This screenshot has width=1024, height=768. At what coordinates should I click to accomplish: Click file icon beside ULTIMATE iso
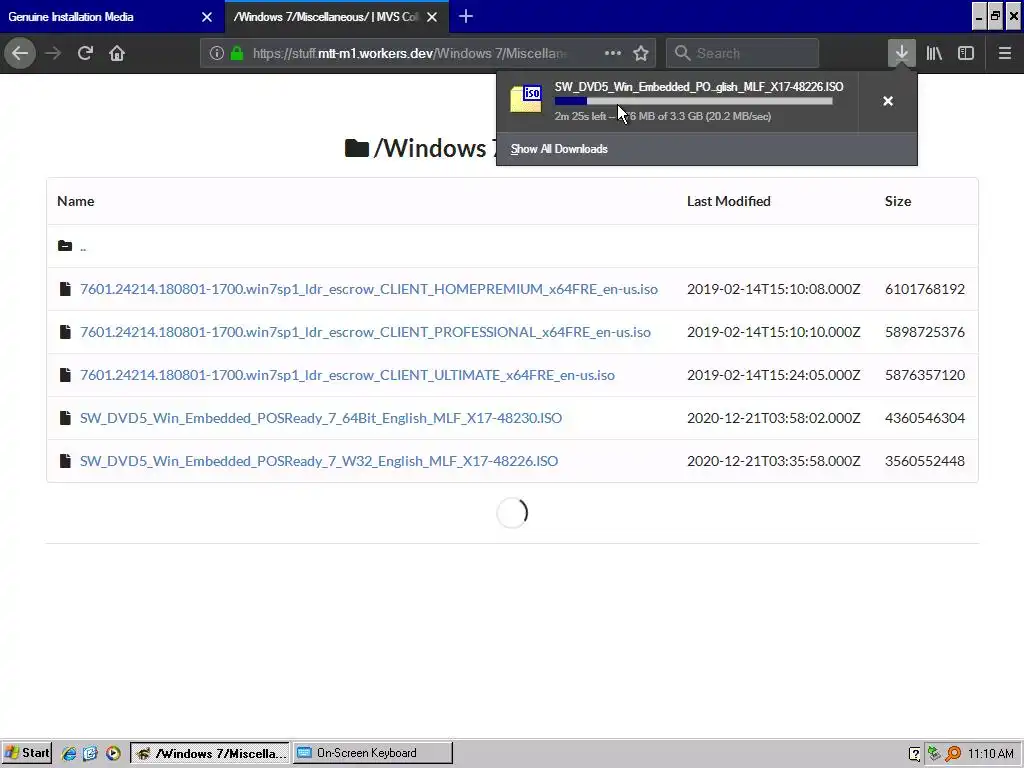pos(65,375)
